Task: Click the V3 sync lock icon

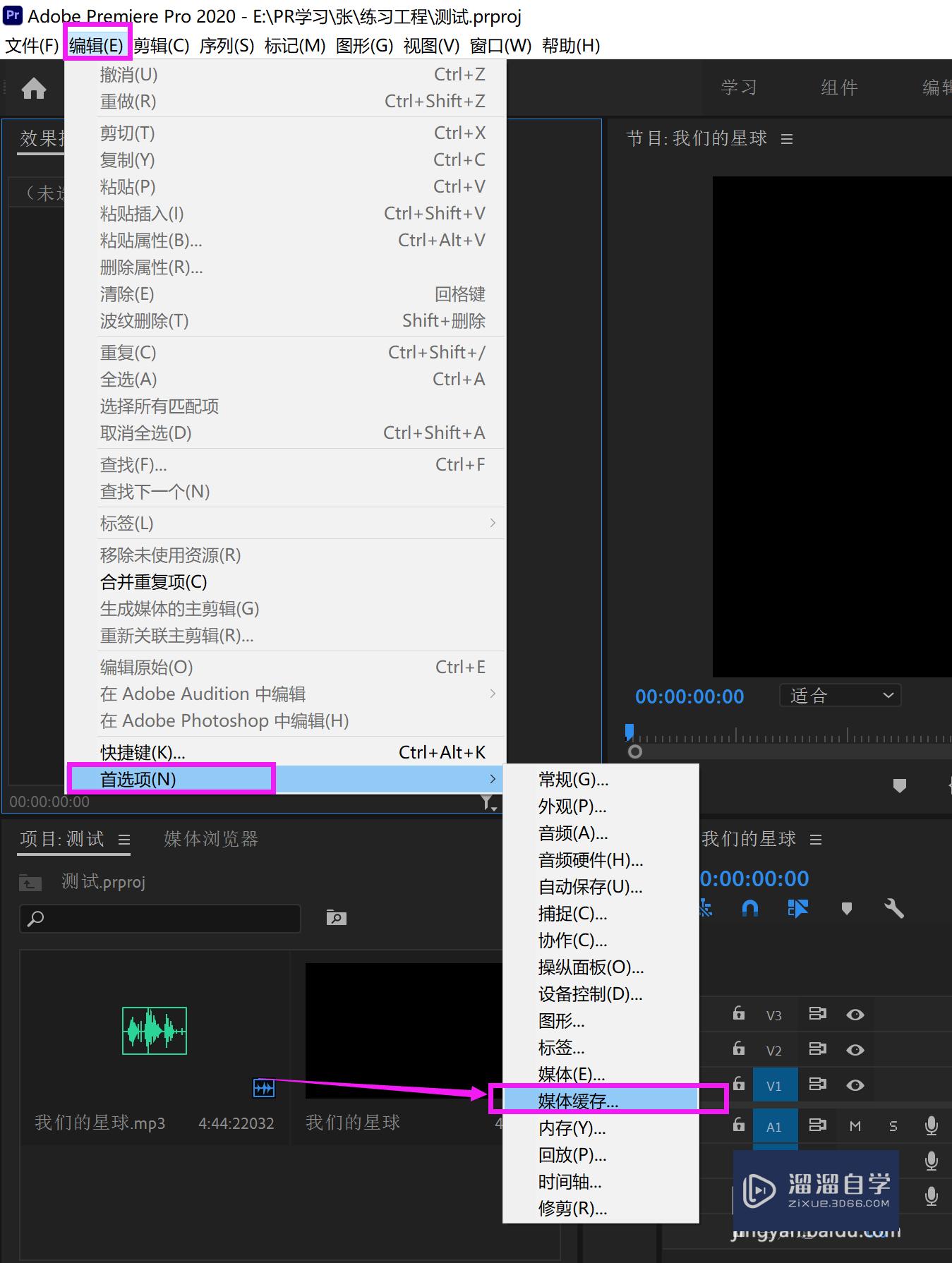Action: 817,1014
